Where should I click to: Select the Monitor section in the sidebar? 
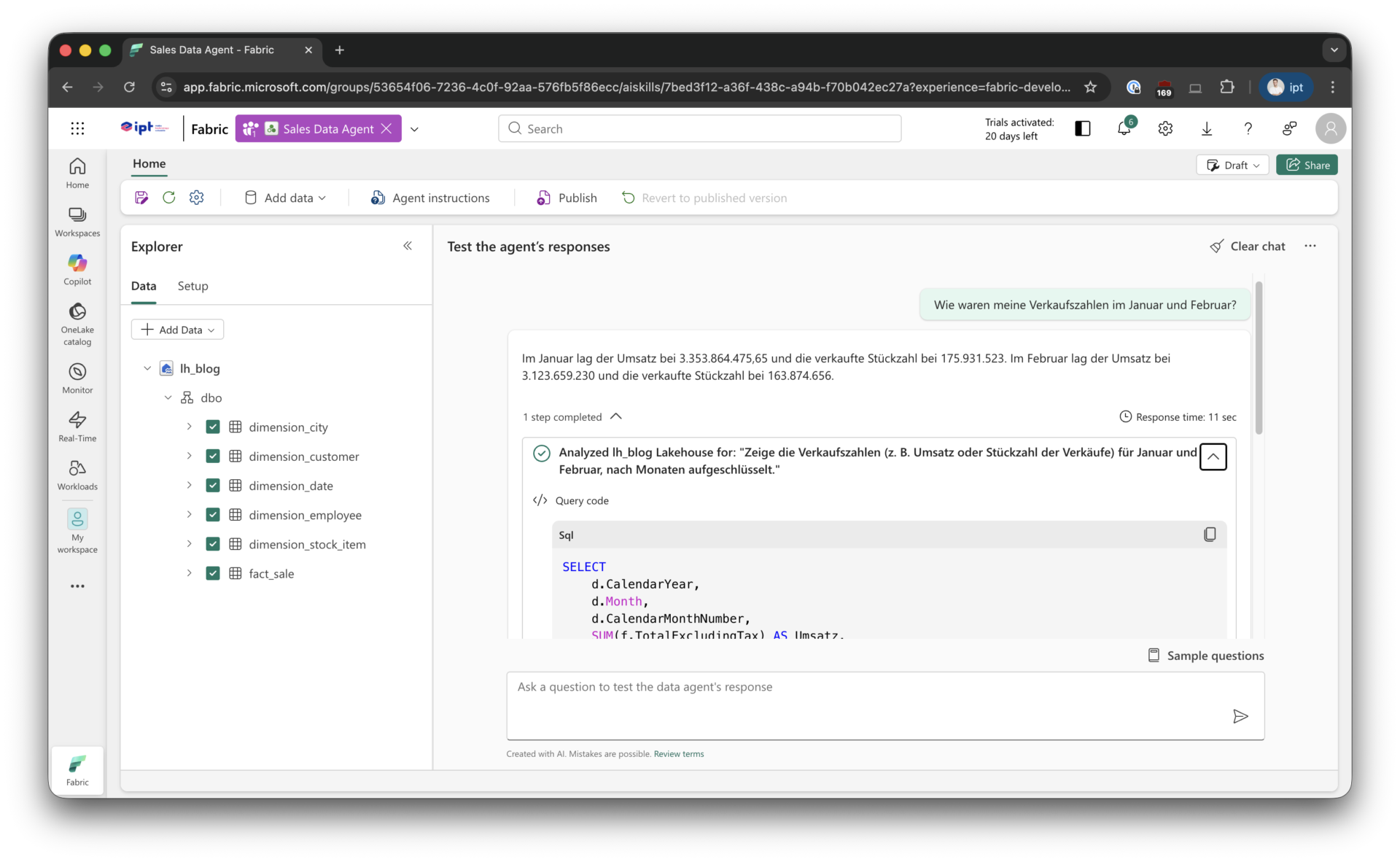point(77,378)
